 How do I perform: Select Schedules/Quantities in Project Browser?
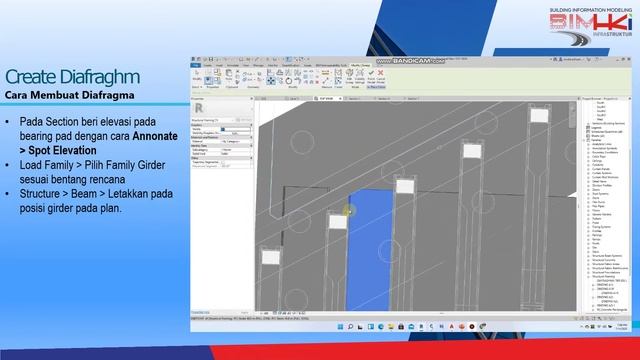pyautogui.click(x=607, y=132)
